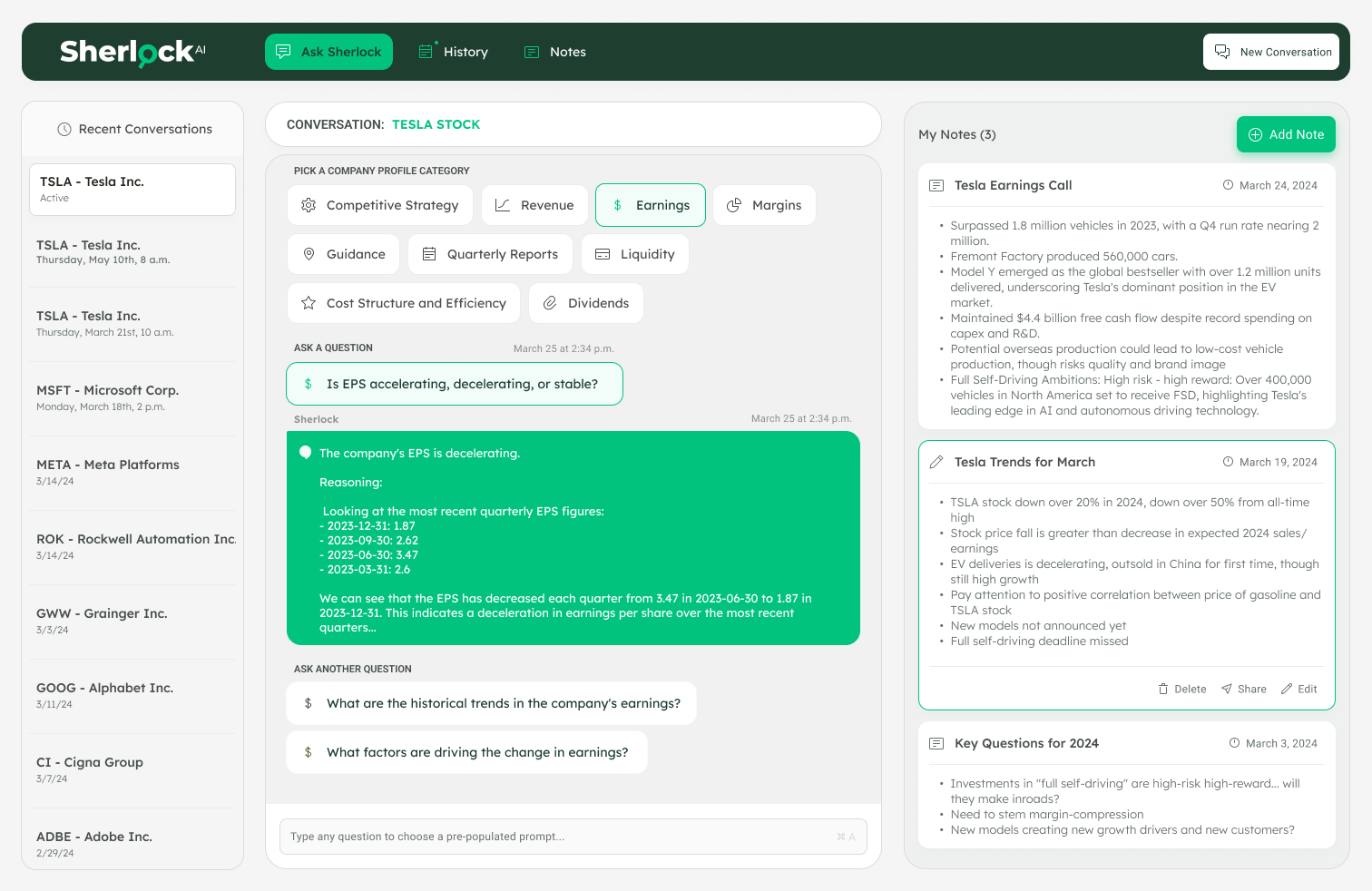Image resolution: width=1372 pixels, height=891 pixels.
Task: Add a new note
Action: 1286,134
